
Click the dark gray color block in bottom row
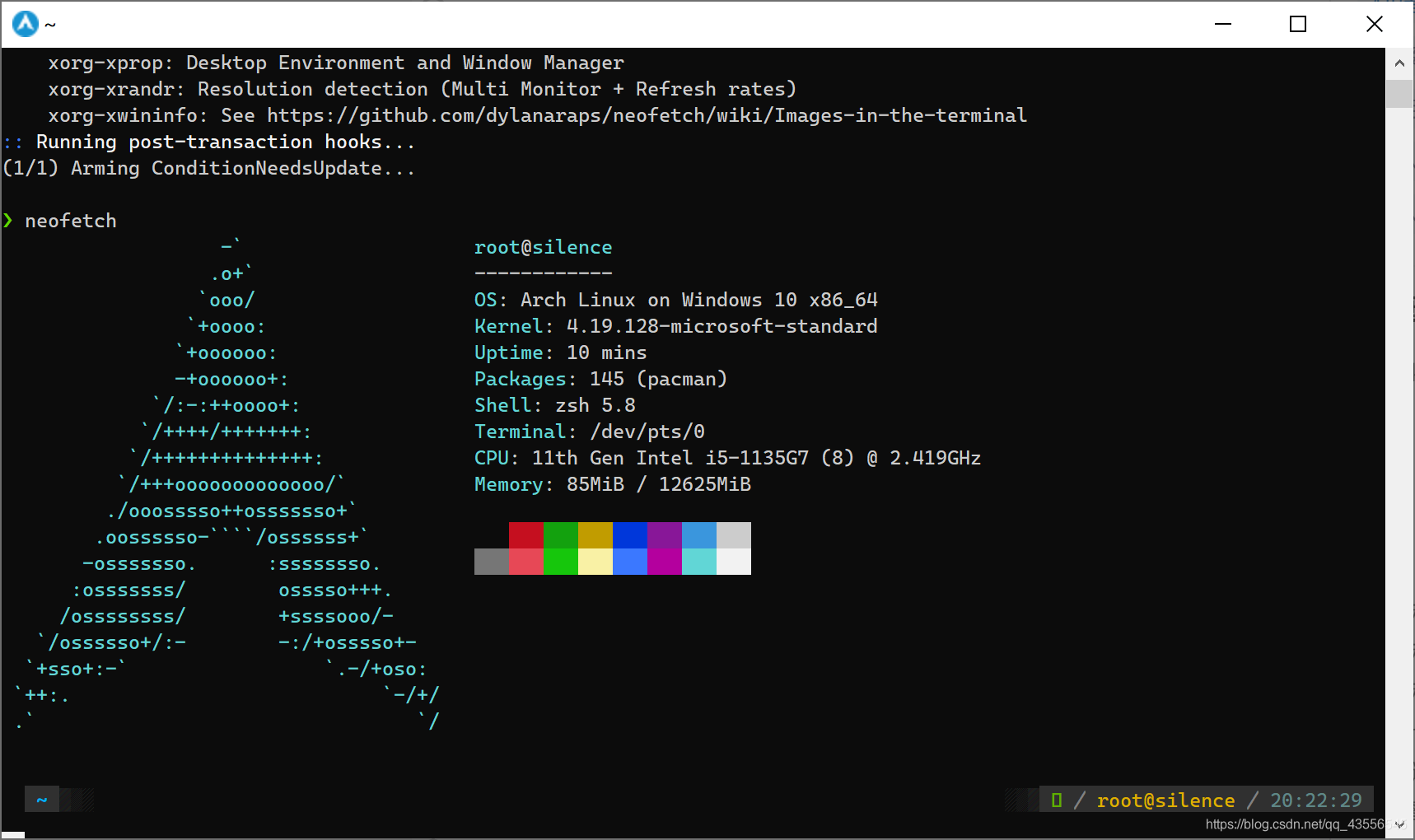click(x=492, y=562)
